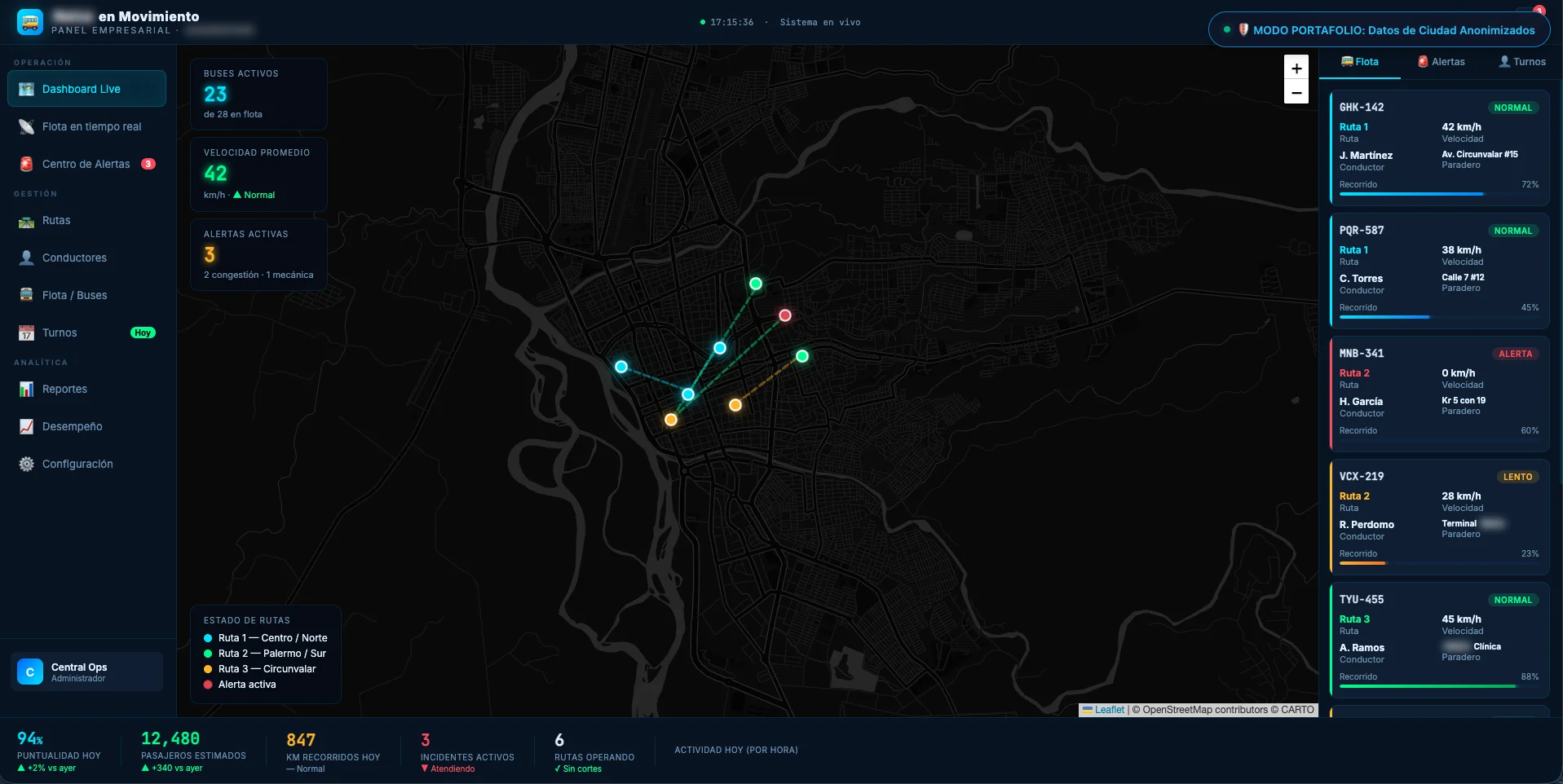Click the Leaflet attribution link
1563x784 pixels.
tap(1109, 710)
